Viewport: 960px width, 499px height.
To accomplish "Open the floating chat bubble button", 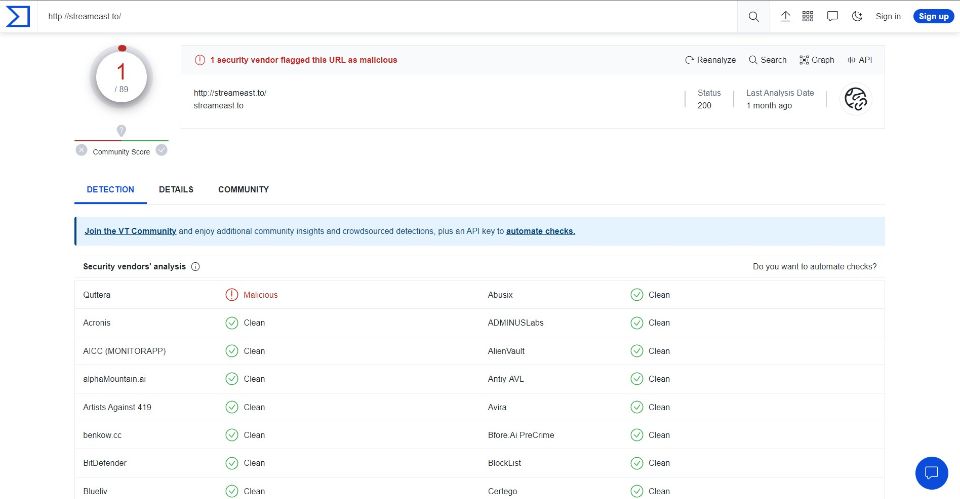I will tap(931, 473).
